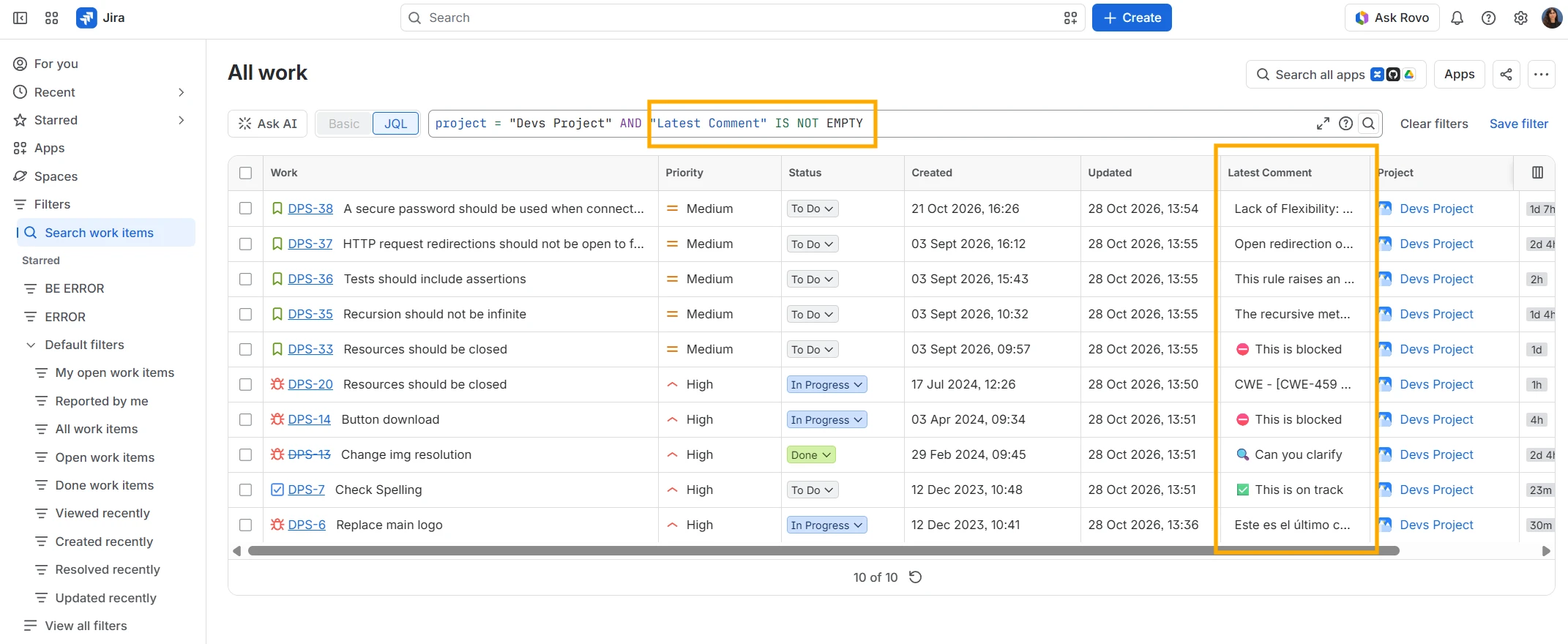Tick the select-all checkbox in the header

(245, 173)
